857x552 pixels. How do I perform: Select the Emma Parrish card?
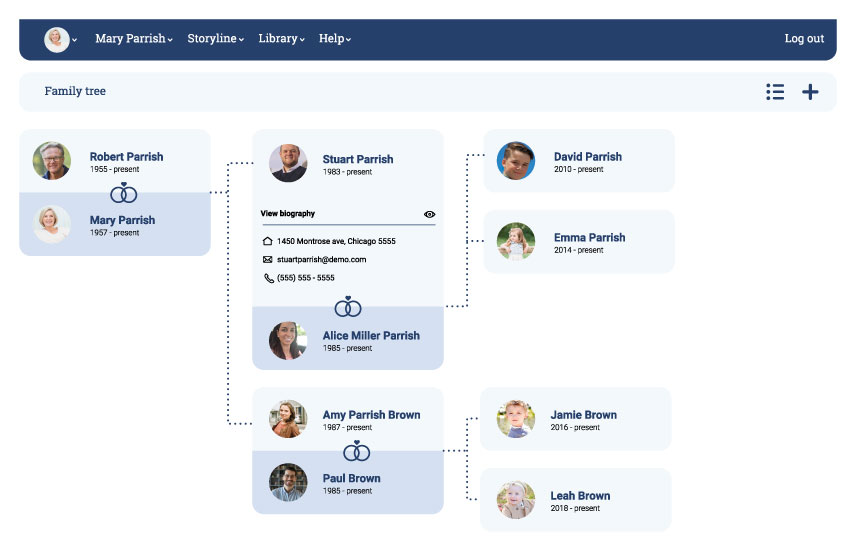579,242
